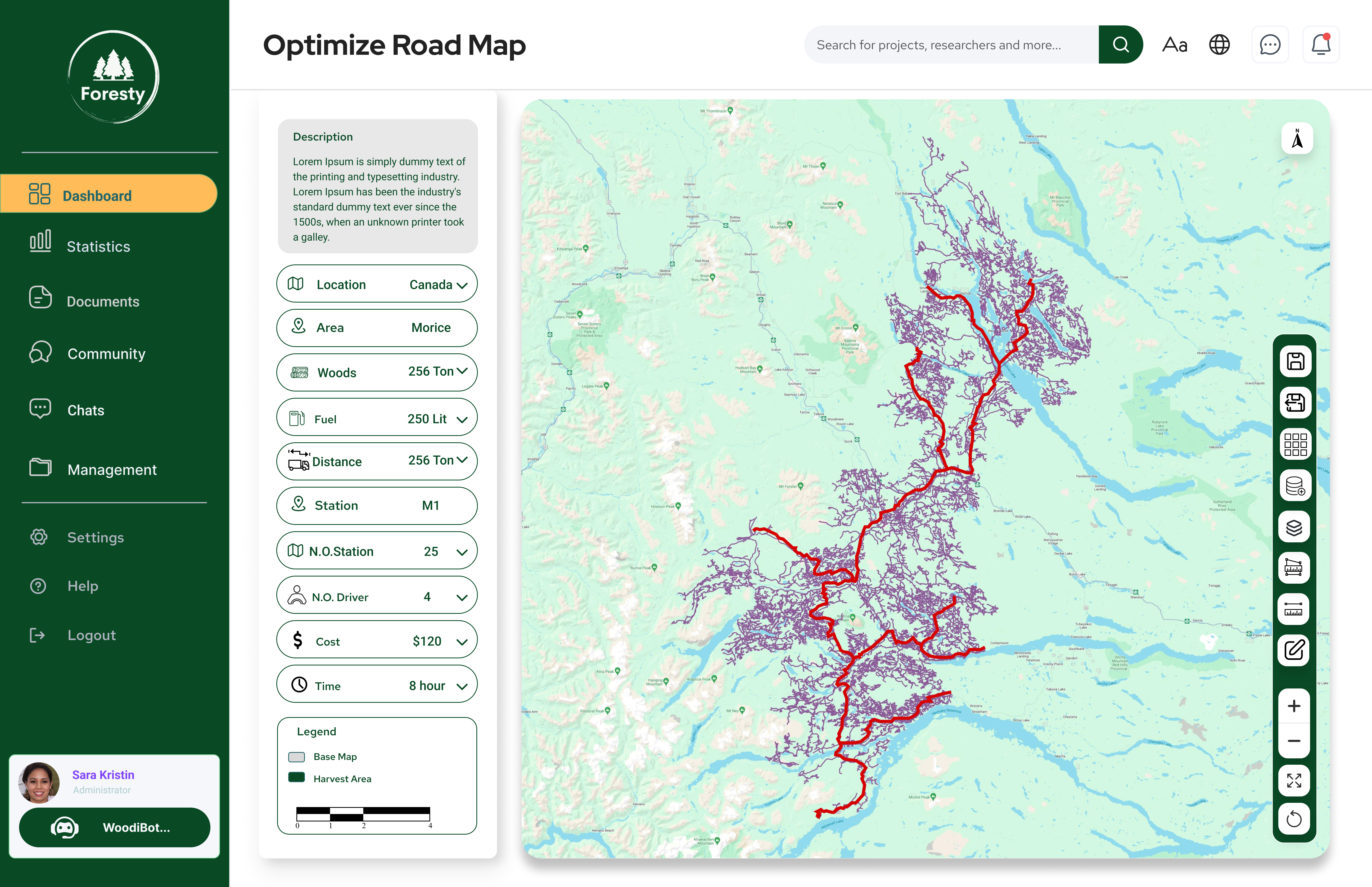Click the Logout link
Image resolution: width=1372 pixels, height=887 pixels.
pos(91,635)
